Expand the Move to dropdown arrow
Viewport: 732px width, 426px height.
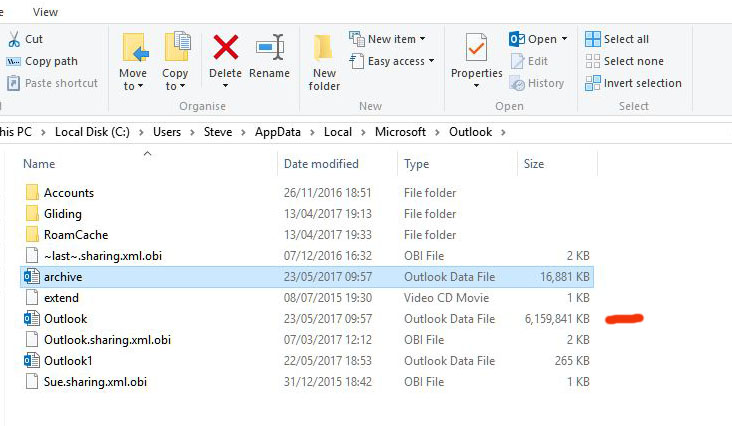(141, 86)
